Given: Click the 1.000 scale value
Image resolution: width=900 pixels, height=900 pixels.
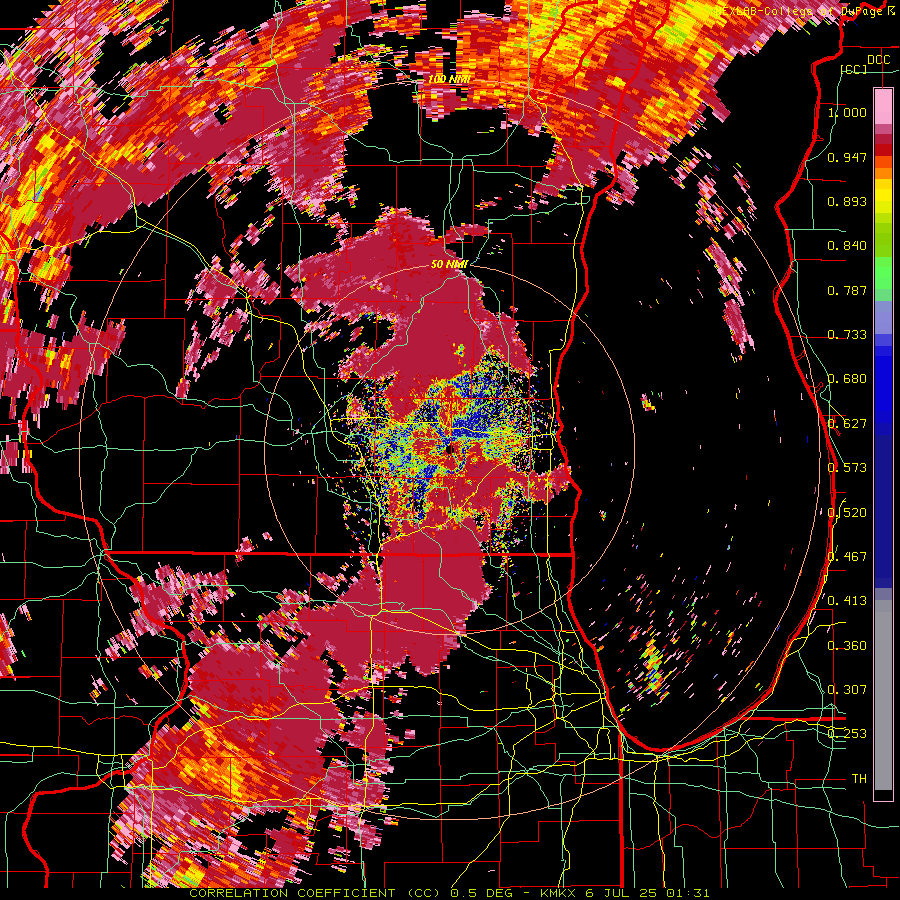Looking at the screenshot, I should point(847,112).
